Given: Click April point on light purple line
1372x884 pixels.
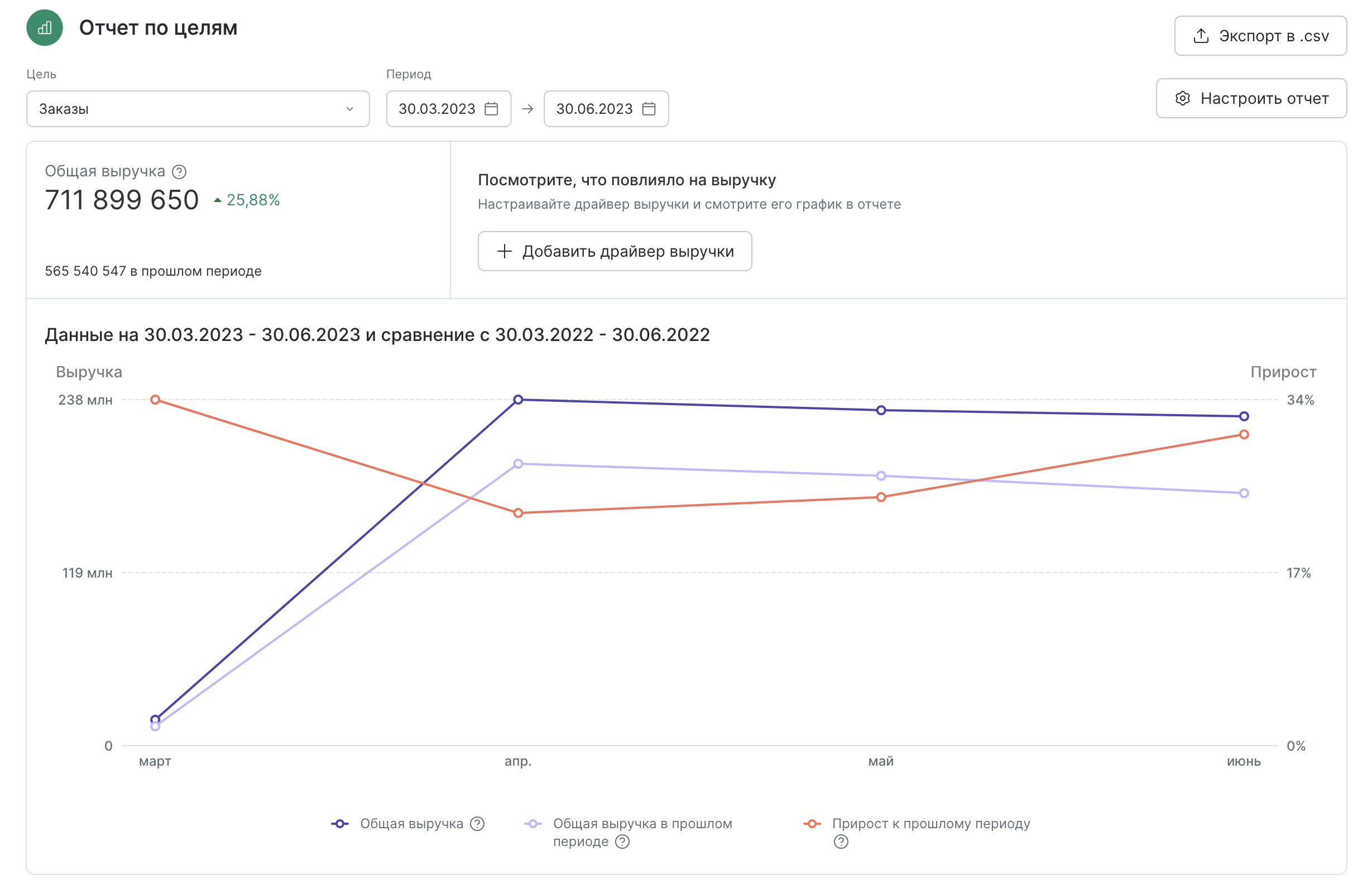Looking at the screenshot, I should (518, 464).
